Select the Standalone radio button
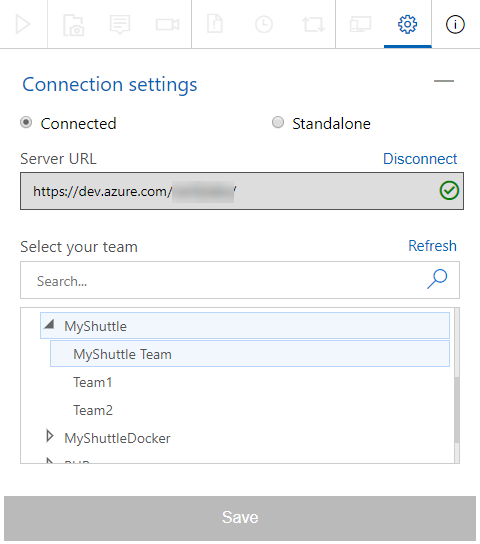 click(x=278, y=122)
